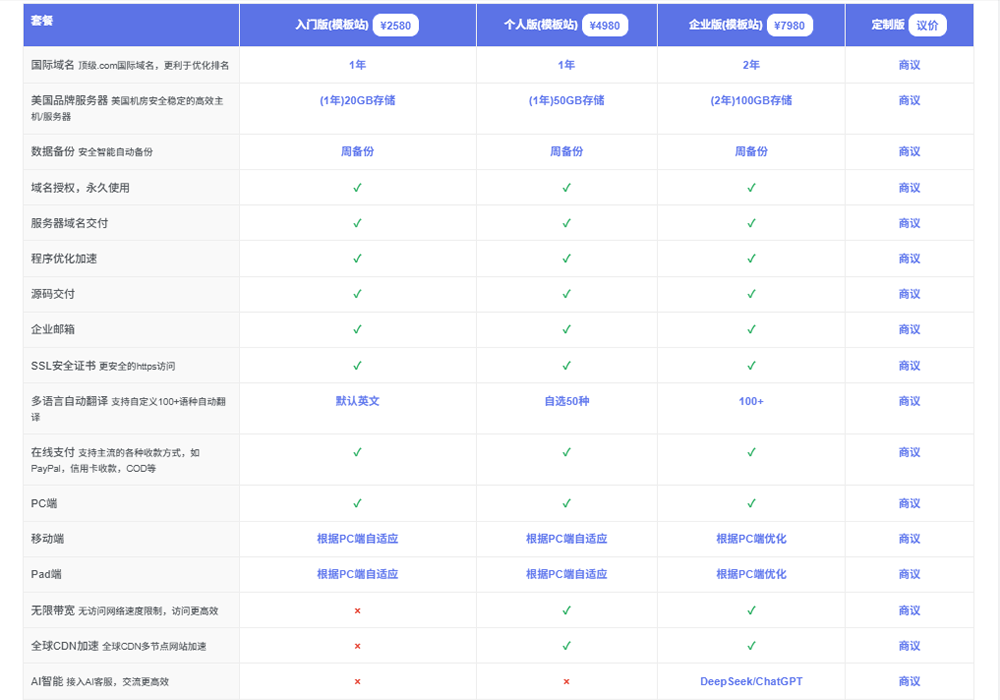Image resolution: width=1000 pixels, height=700 pixels.
Task: Click the red cross for AI智能 in 个人版
Action: (566, 682)
